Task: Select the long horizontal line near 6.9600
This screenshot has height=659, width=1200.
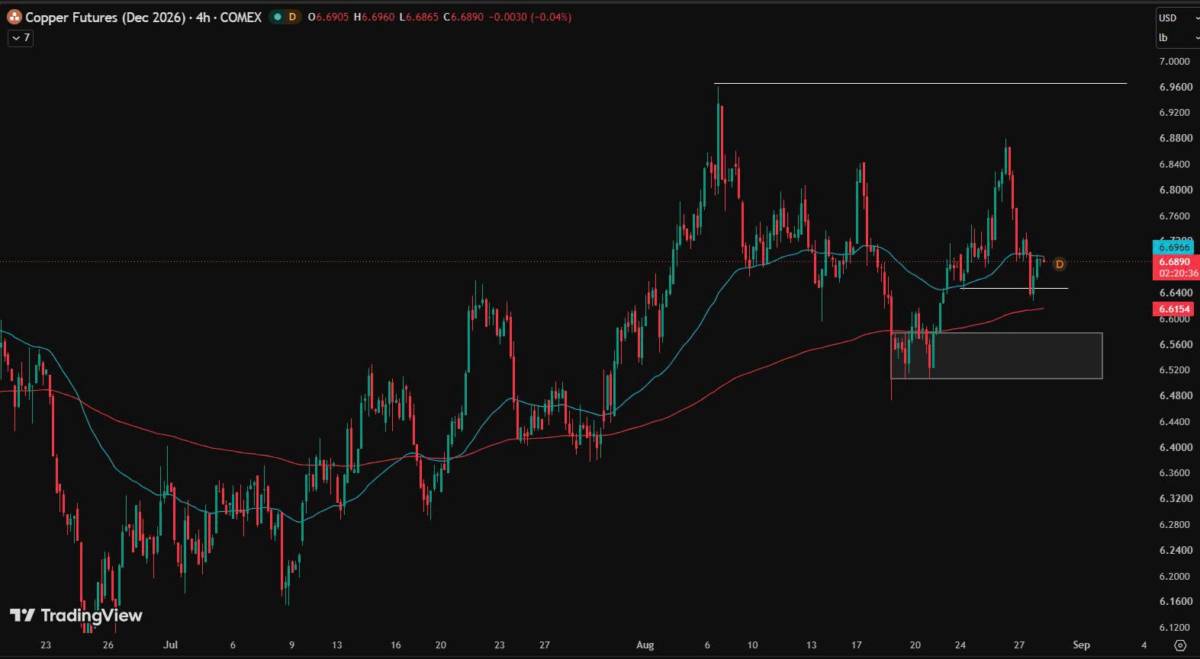Action: point(921,83)
